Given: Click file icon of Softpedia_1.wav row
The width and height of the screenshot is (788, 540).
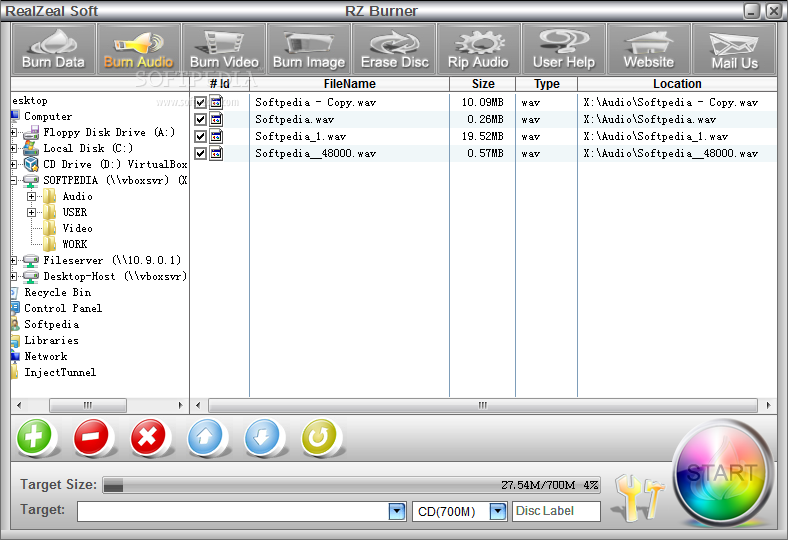Looking at the screenshot, I should (216, 137).
